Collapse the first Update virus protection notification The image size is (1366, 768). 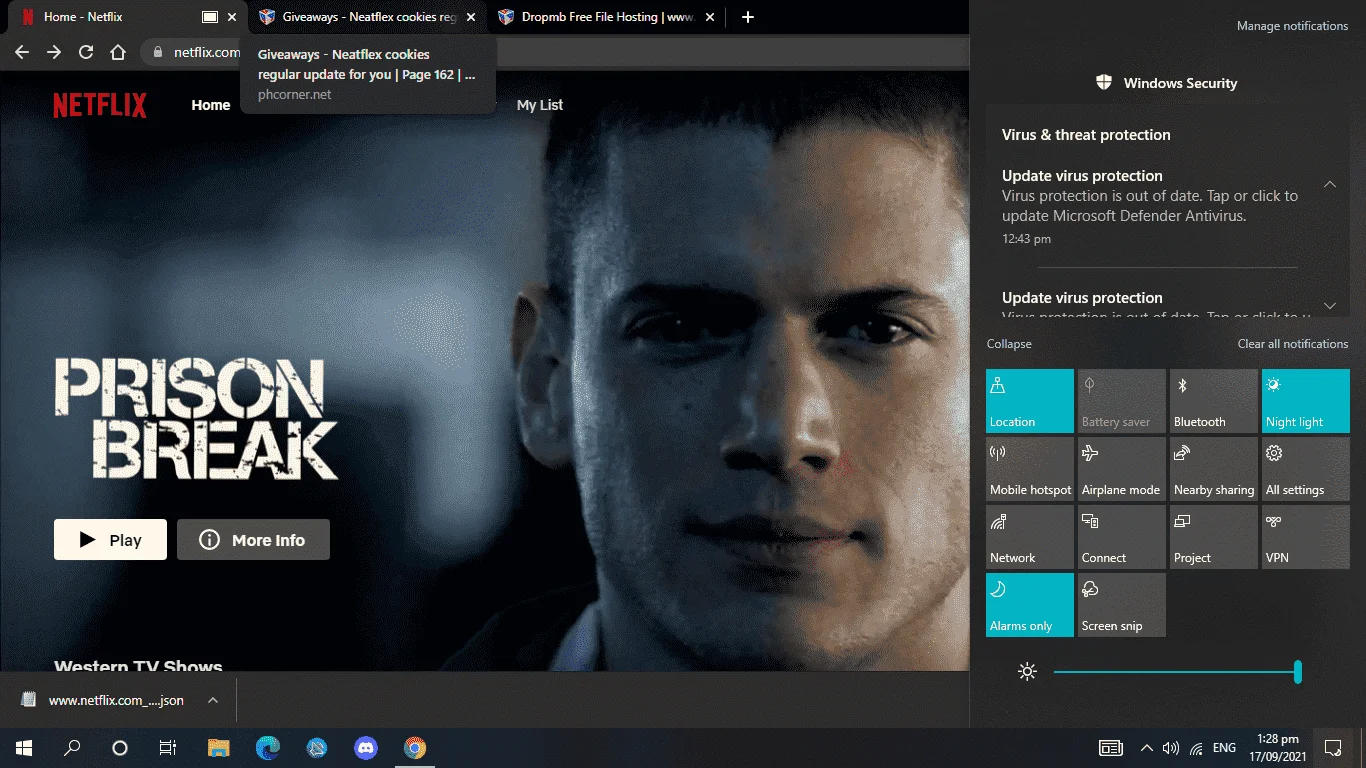point(1330,184)
